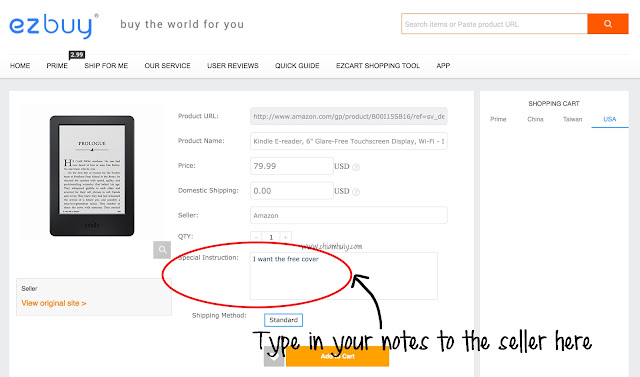This screenshot has height=377, width=640.
Task: Click the orange search magnifier button
Action: point(607,24)
